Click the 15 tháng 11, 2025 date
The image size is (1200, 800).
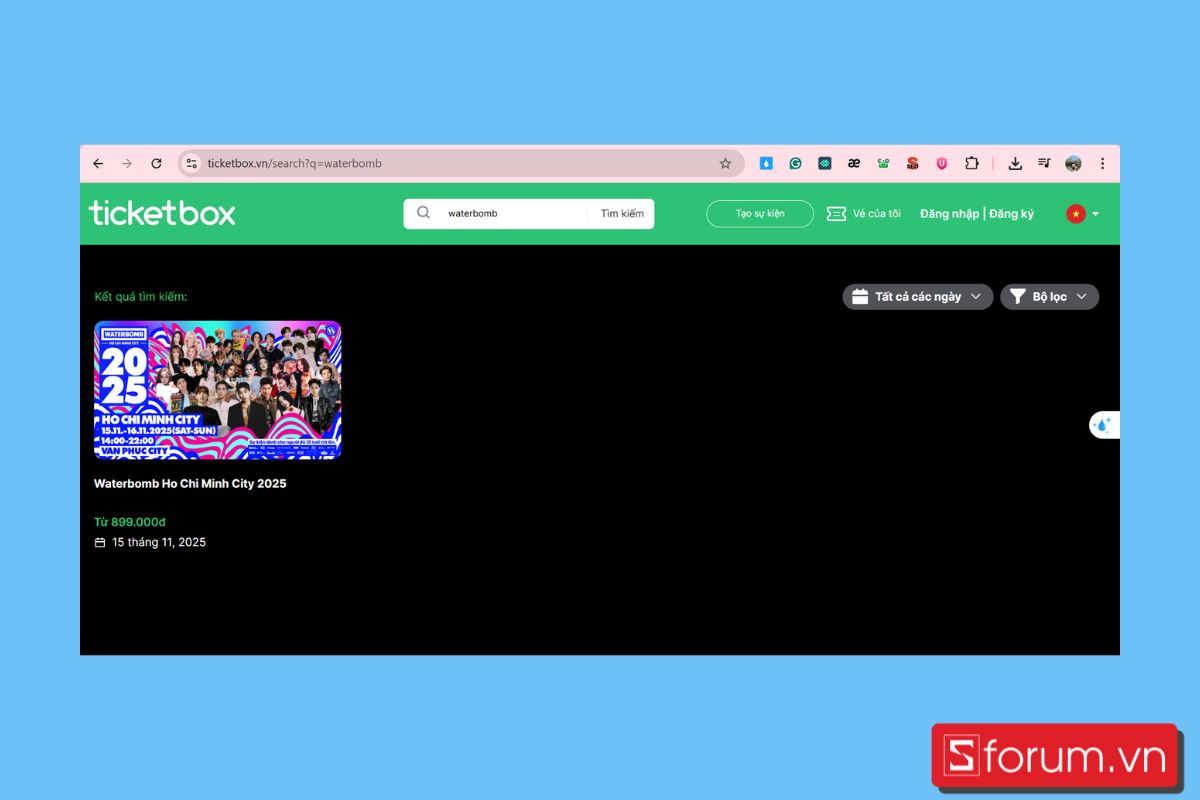coord(159,542)
